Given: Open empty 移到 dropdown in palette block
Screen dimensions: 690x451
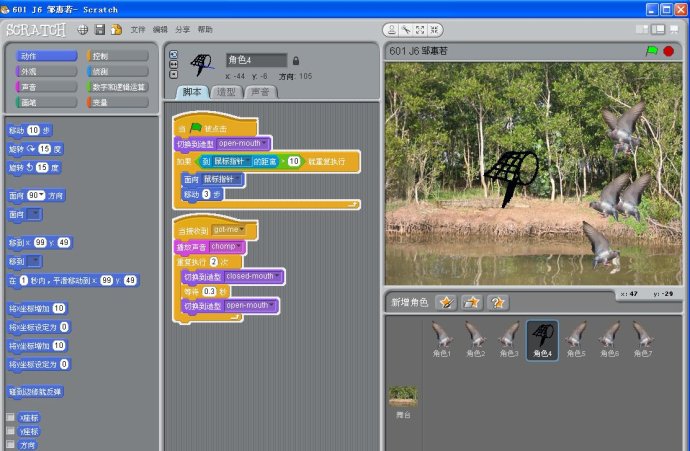Looking at the screenshot, I should point(34,261).
